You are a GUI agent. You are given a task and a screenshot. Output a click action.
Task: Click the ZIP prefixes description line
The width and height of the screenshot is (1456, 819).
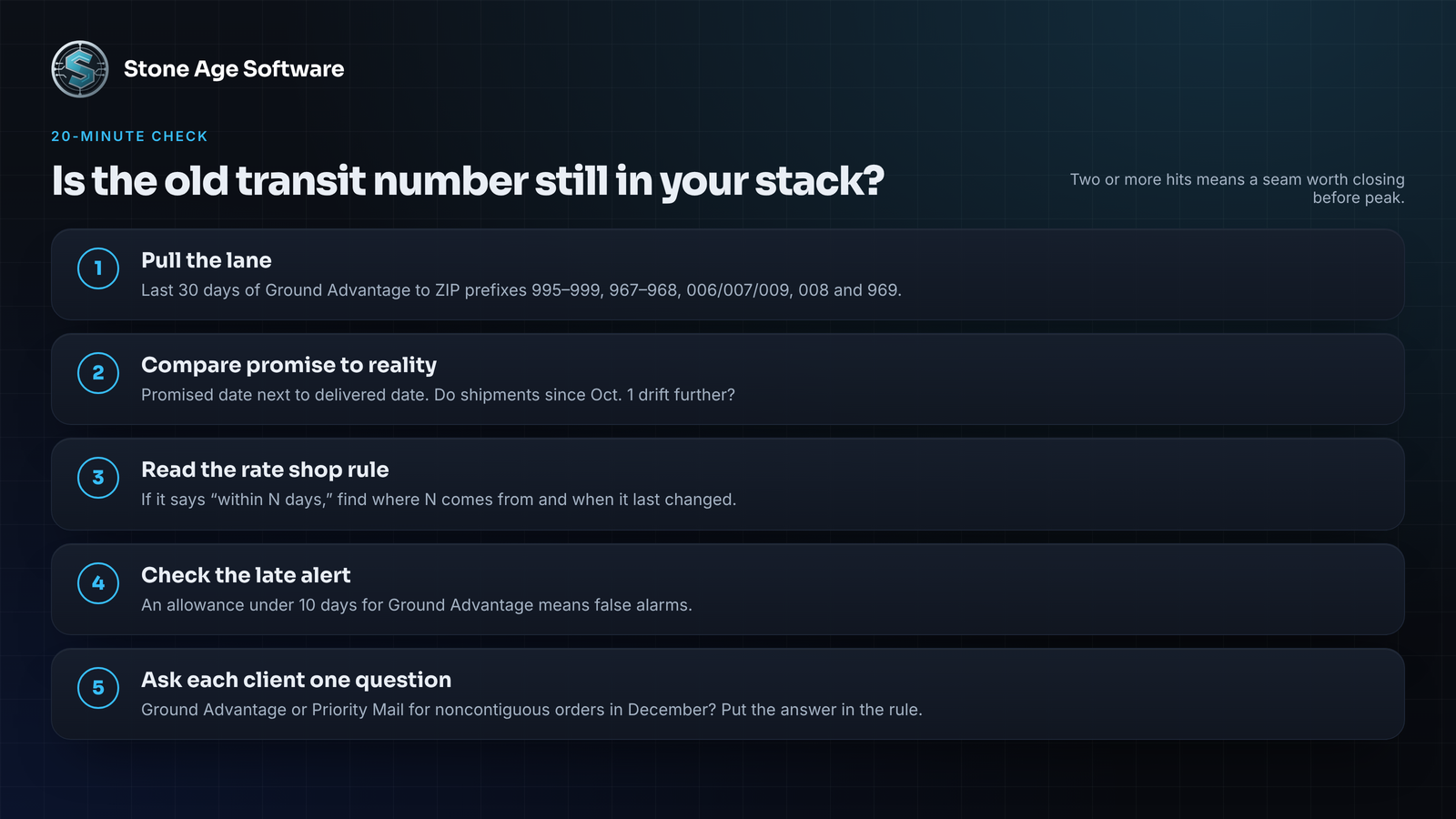tap(521, 290)
